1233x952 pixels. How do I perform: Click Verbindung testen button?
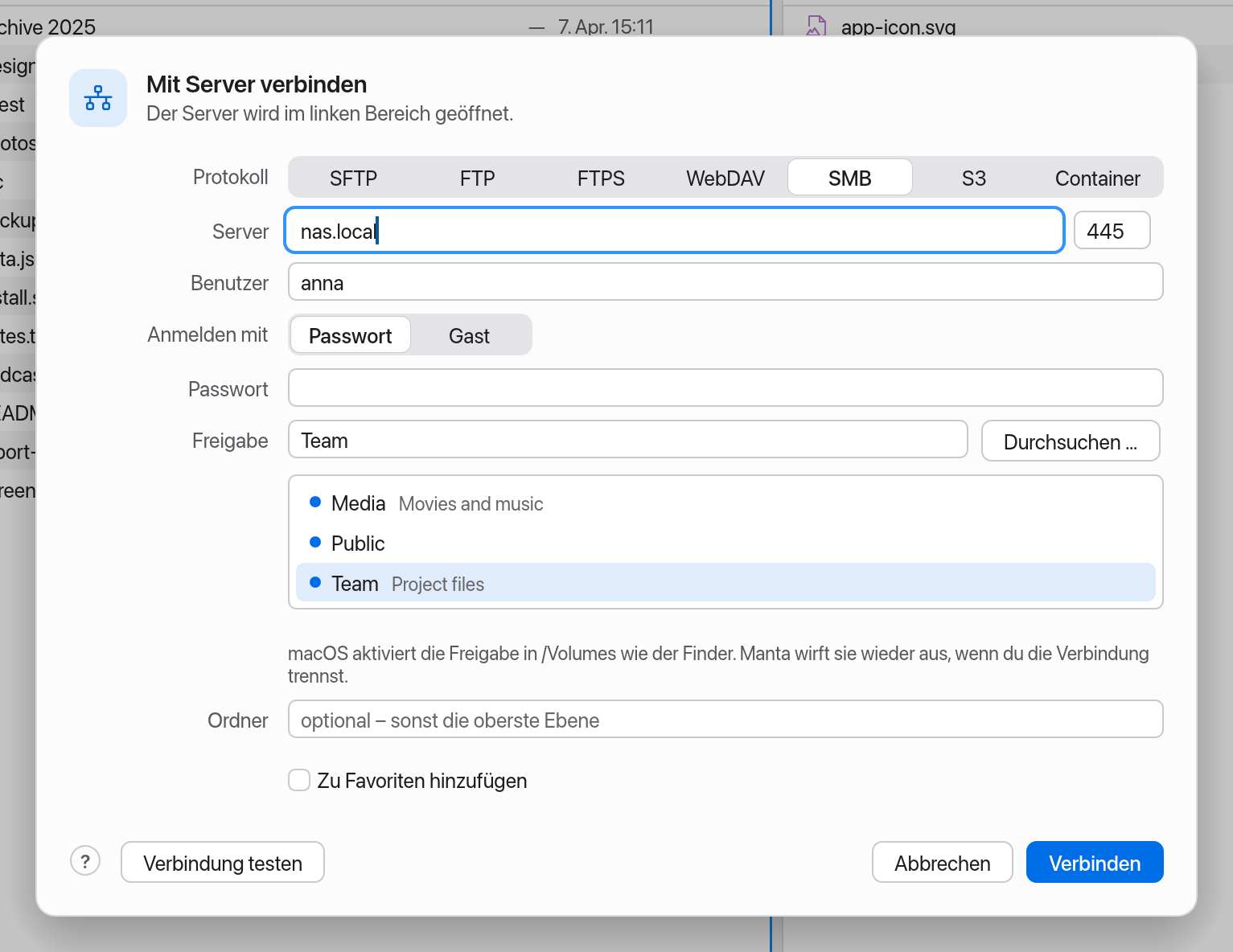point(223,863)
